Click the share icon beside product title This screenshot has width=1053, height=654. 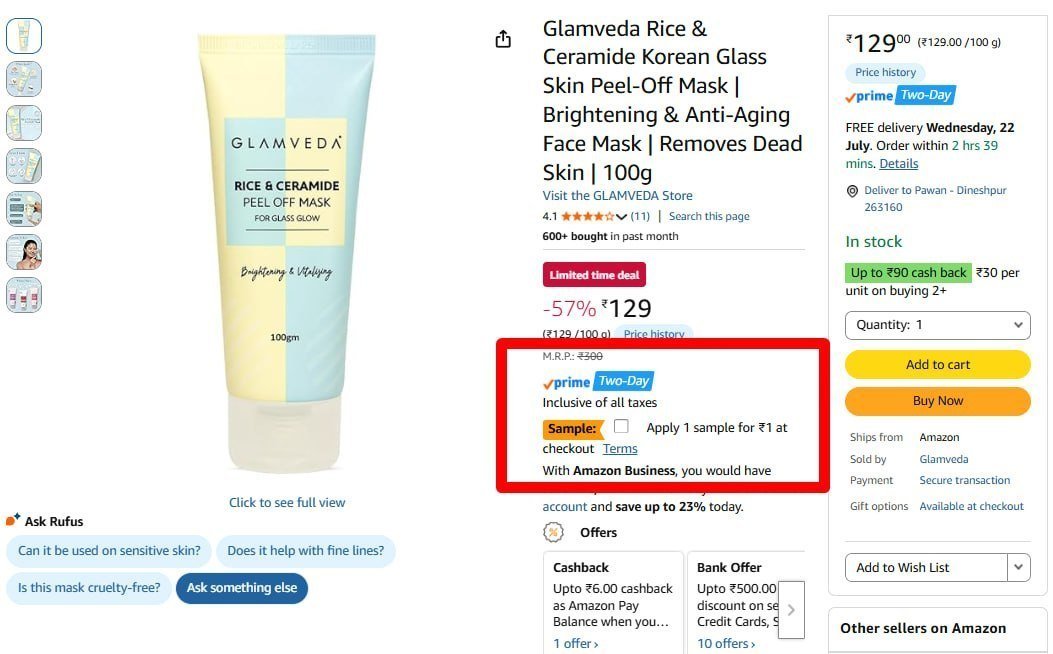pyautogui.click(x=503, y=40)
